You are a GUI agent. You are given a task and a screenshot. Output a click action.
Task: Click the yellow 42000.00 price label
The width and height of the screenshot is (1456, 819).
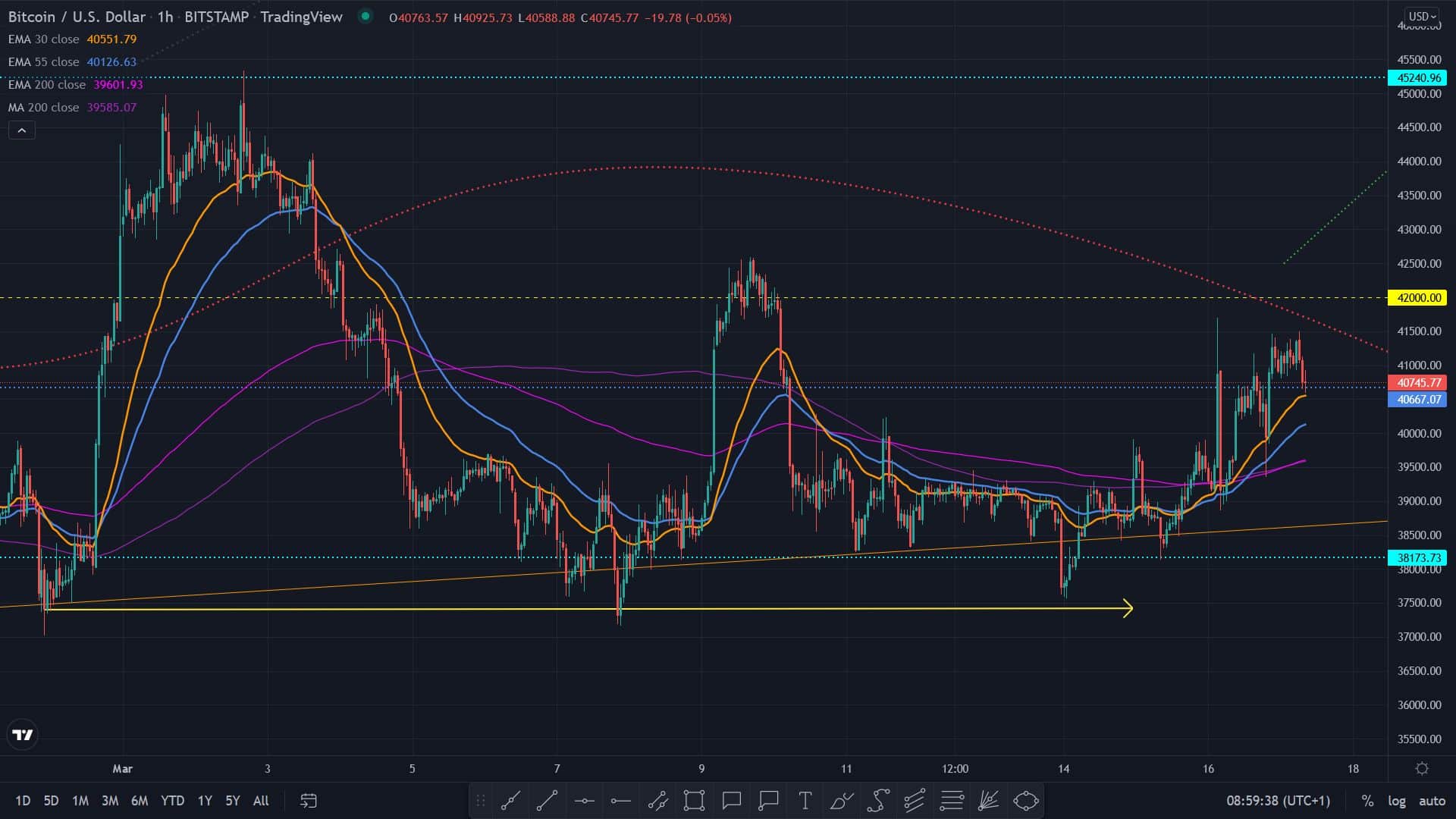point(1417,297)
